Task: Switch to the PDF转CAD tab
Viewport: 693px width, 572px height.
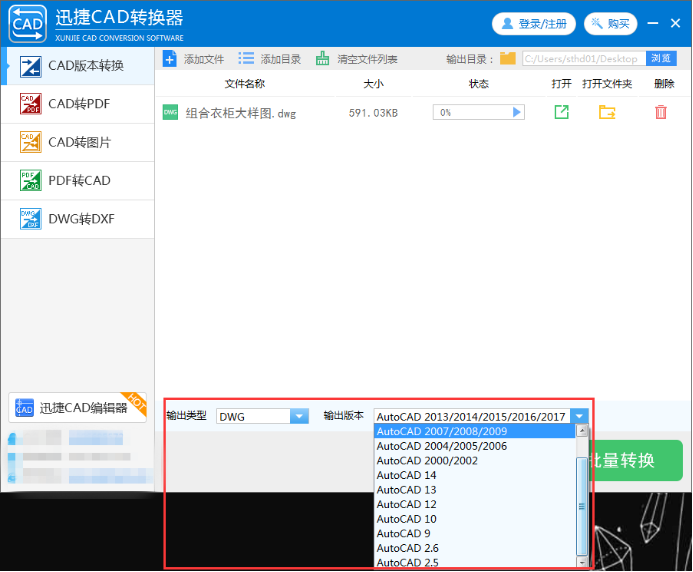Action: pyautogui.click(x=78, y=181)
